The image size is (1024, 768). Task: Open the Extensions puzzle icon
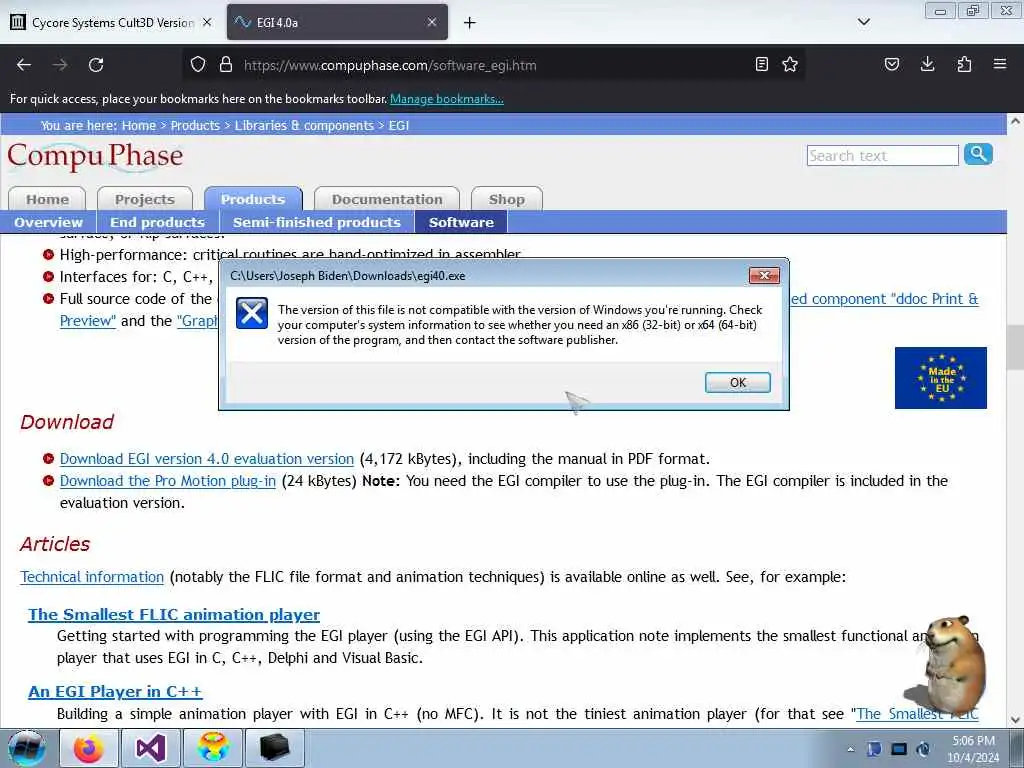964,64
